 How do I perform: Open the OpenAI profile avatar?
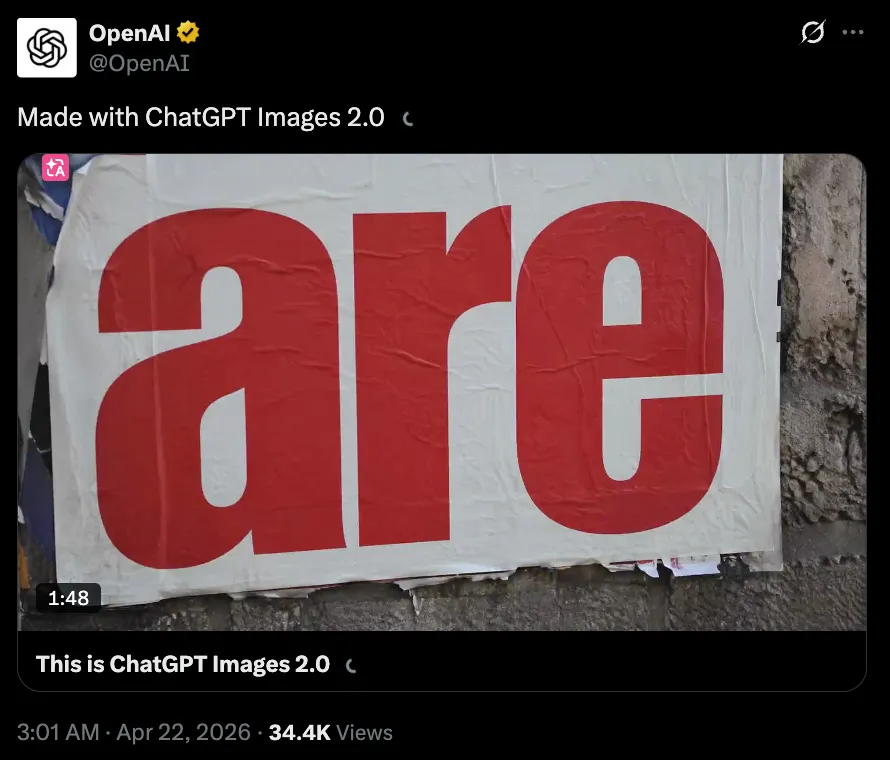tap(47, 48)
